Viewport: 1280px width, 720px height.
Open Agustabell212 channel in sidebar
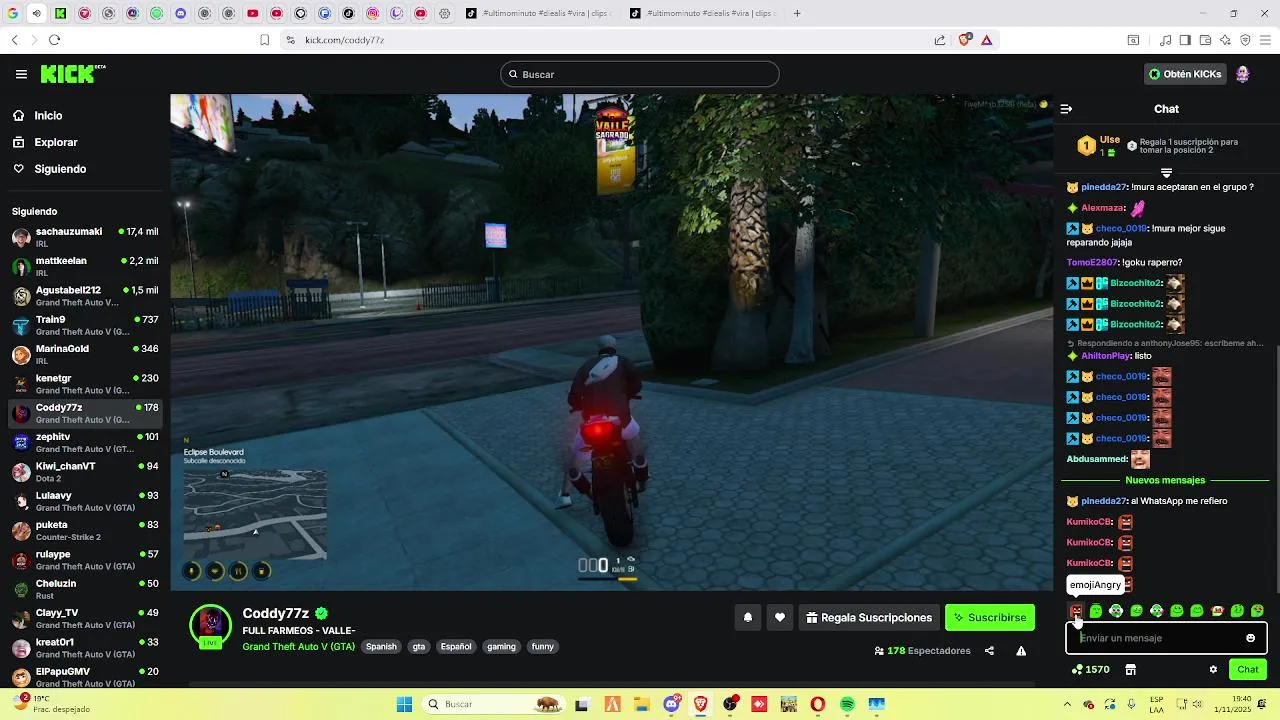coord(85,295)
